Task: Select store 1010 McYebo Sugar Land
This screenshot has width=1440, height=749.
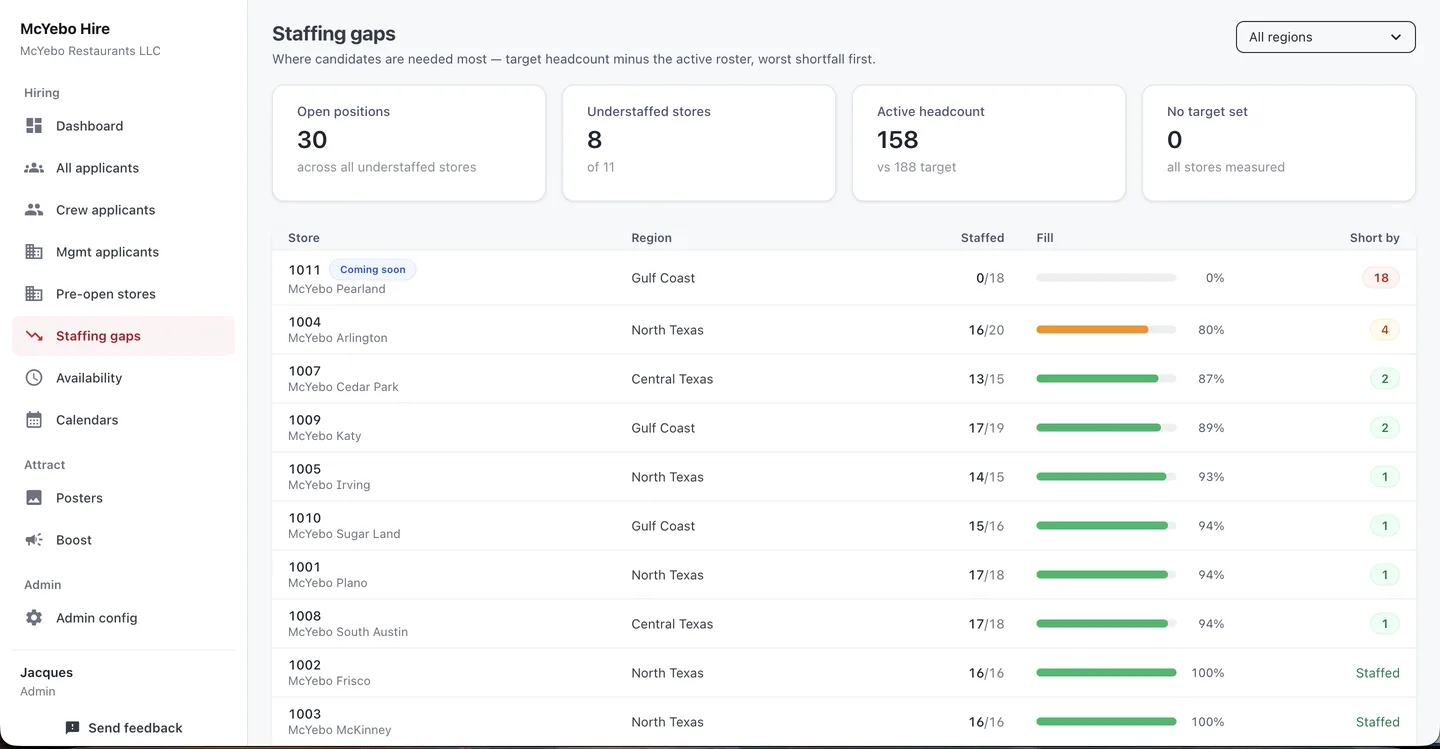Action: [844, 526]
